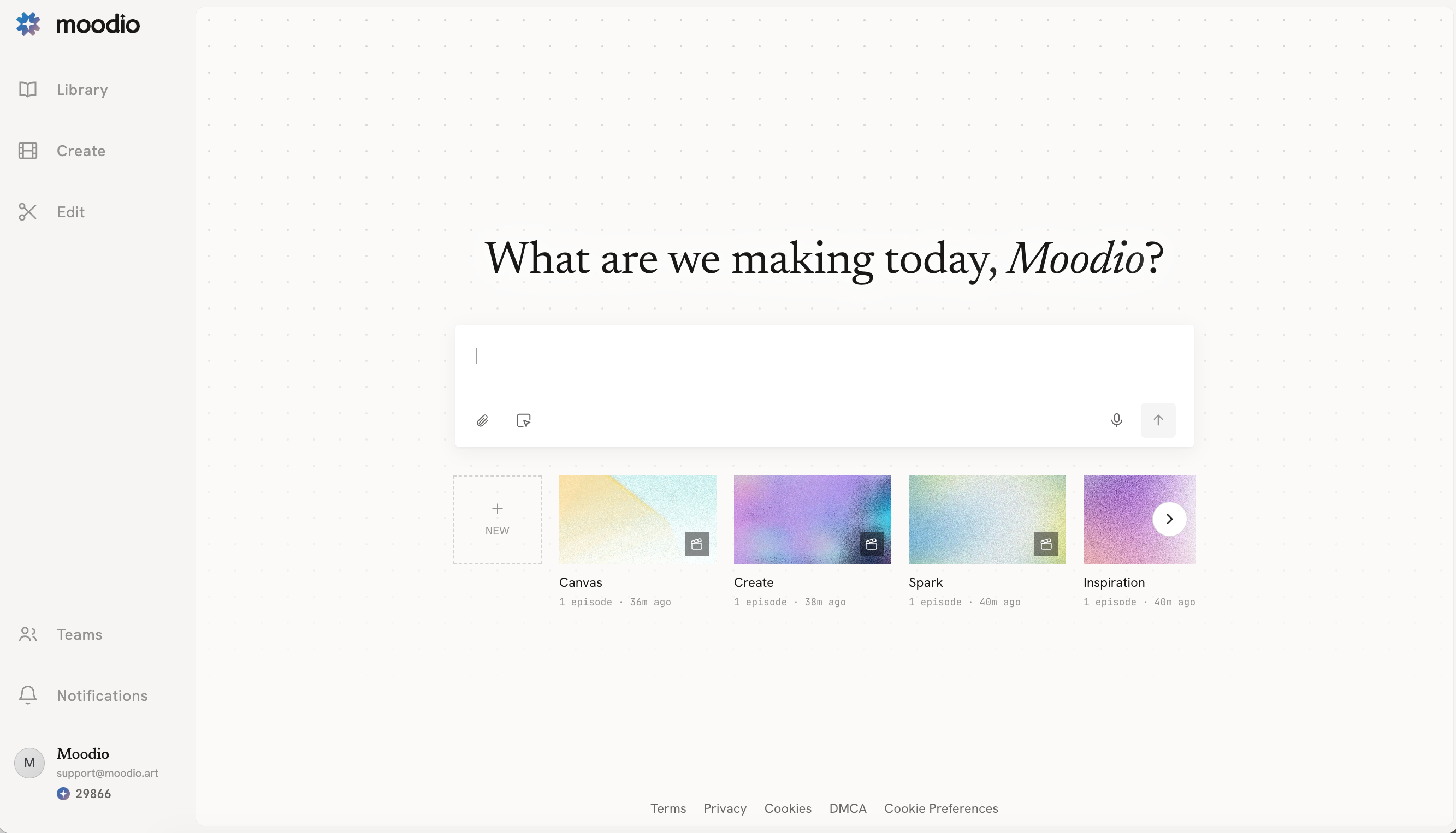Image resolution: width=1456 pixels, height=833 pixels.
Task: Click the Canvas project title
Action: [x=581, y=582]
